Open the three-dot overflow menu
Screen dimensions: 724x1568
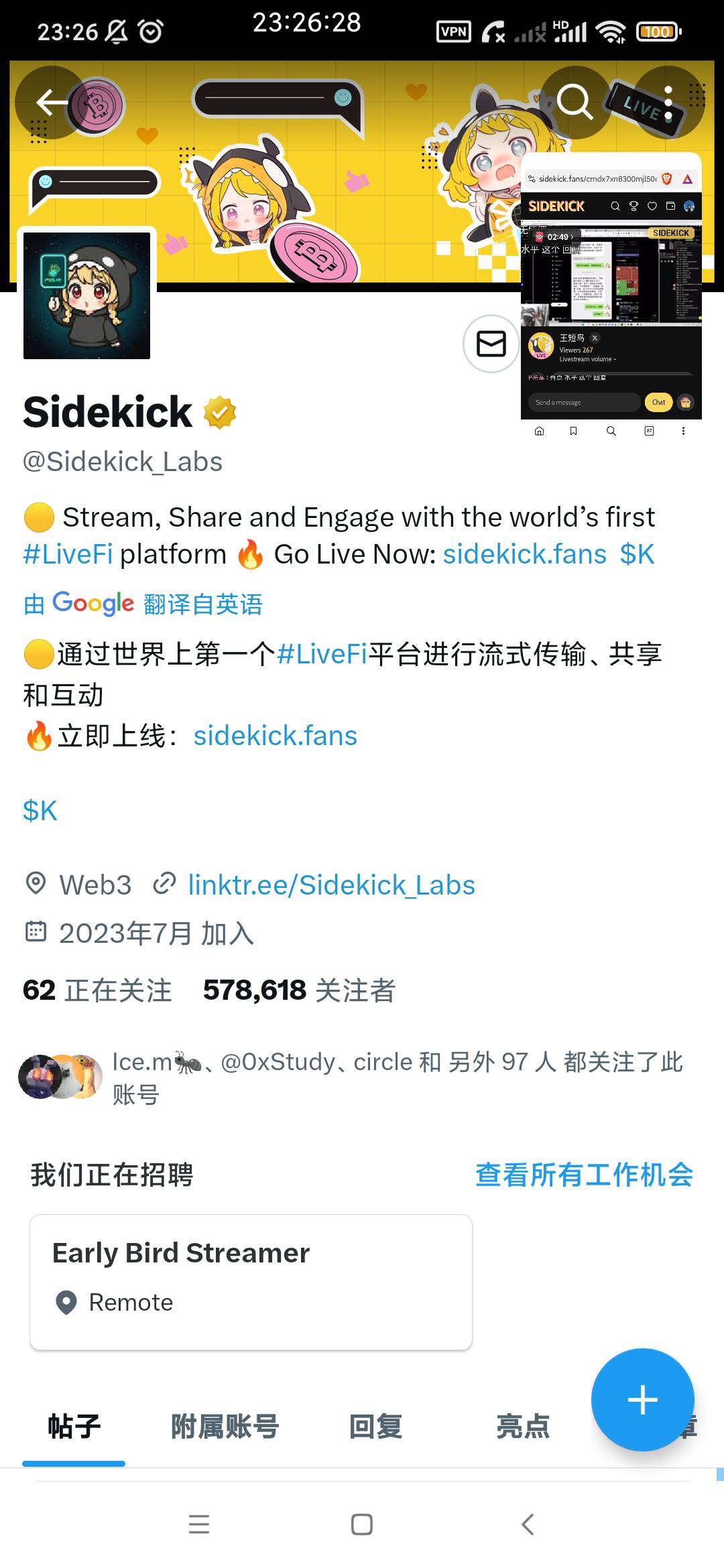(668, 103)
